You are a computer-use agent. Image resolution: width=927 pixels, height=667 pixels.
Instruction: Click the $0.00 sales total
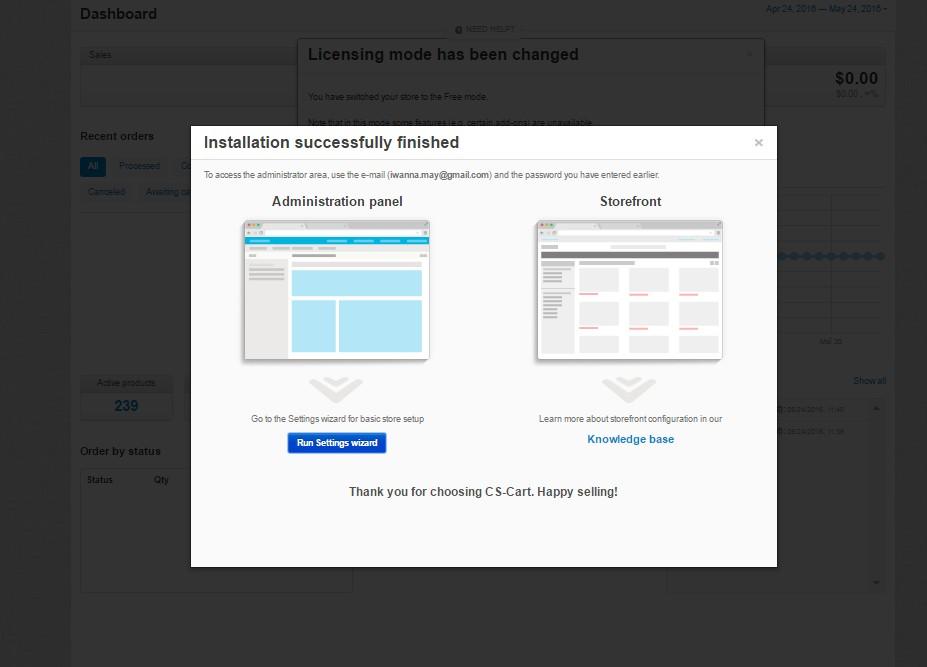pos(856,78)
